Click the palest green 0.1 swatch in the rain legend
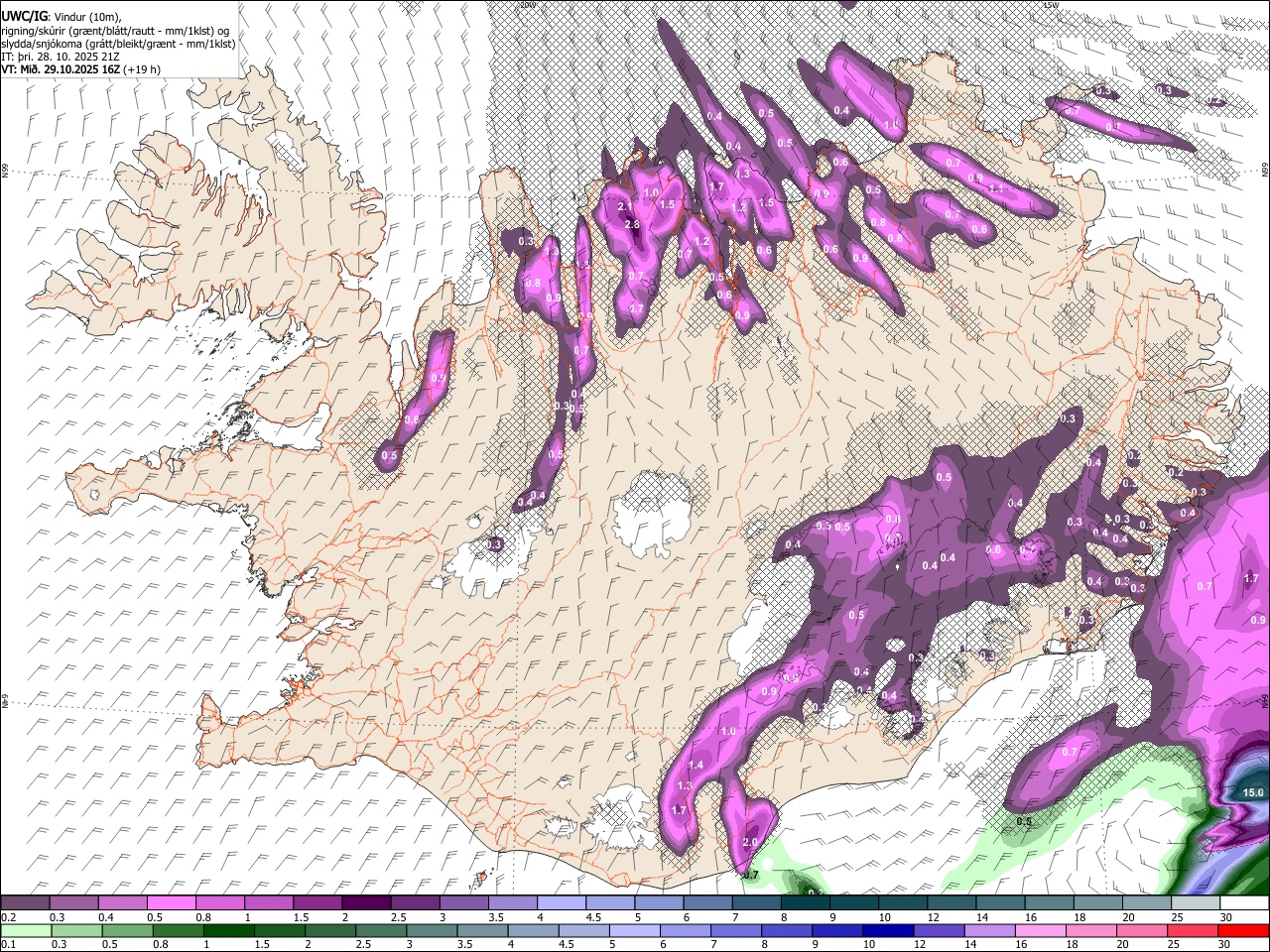 tap(26, 930)
